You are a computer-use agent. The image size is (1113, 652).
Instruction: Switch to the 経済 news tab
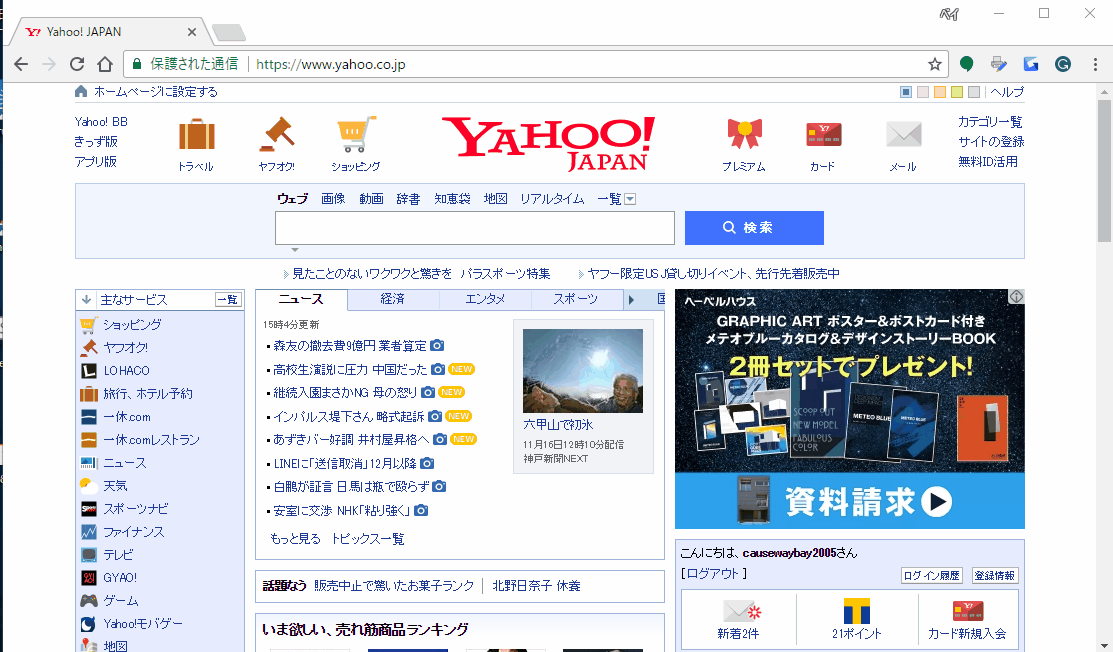coord(393,299)
